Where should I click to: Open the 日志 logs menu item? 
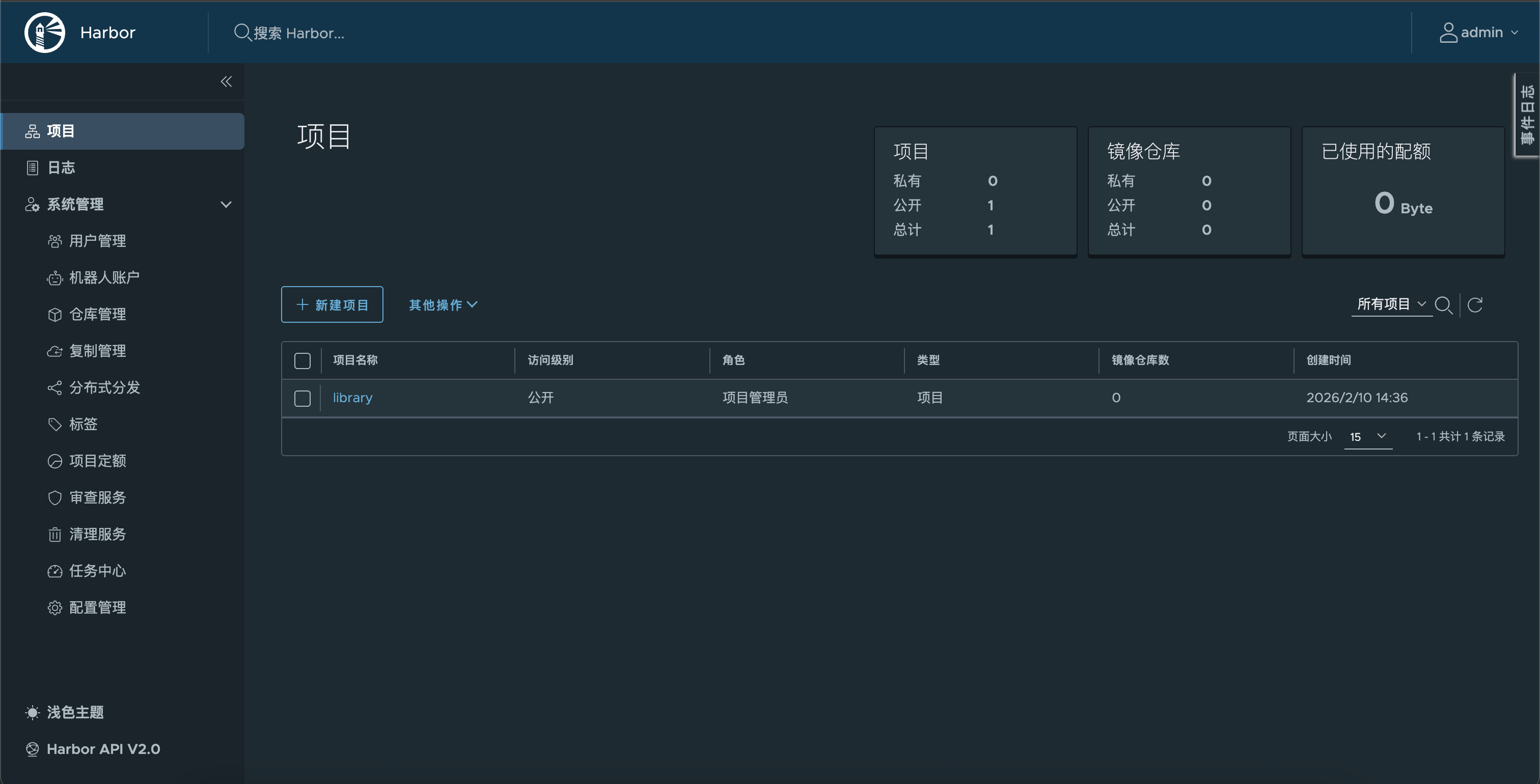point(61,167)
